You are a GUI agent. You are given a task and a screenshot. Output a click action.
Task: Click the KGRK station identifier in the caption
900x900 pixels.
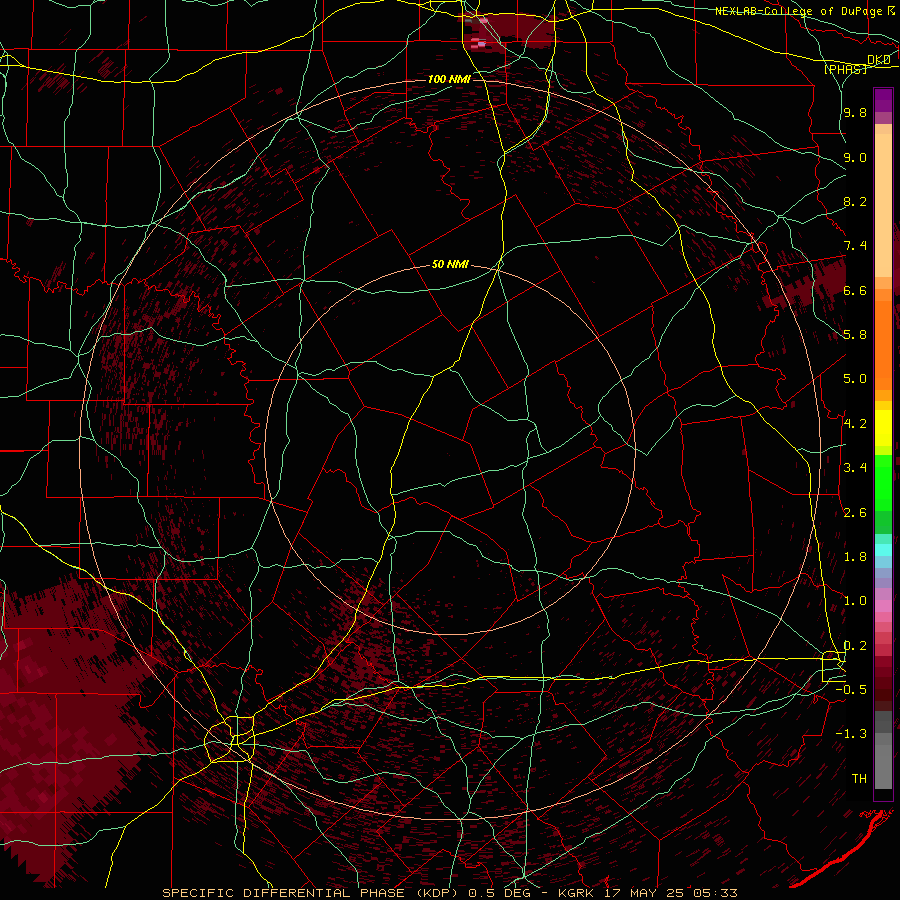[576, 893]
